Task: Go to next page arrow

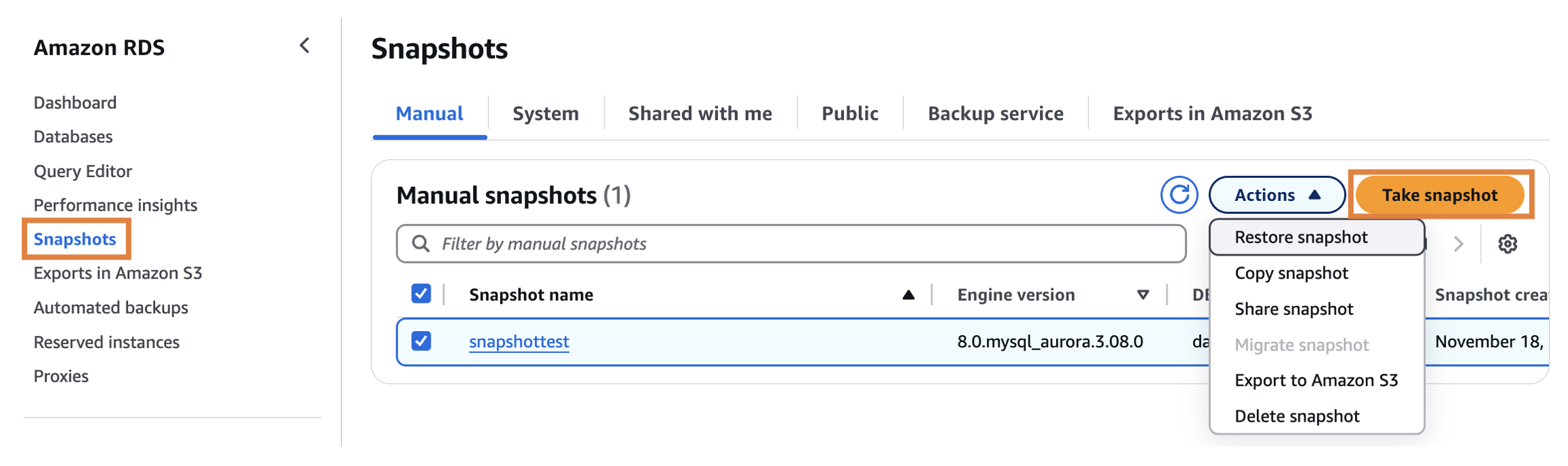Action: click(x=1458, y=244)
